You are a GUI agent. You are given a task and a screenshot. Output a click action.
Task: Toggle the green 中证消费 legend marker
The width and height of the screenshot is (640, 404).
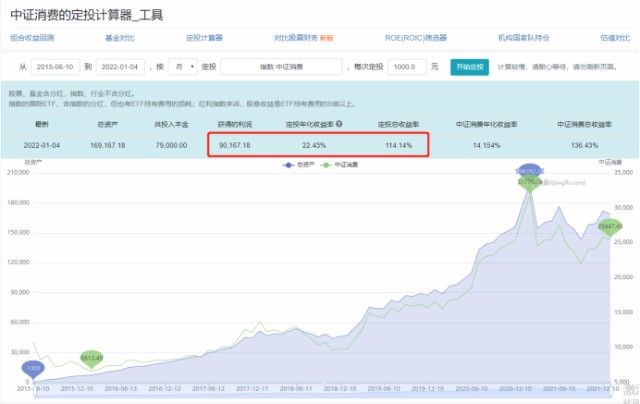click(x=326, y=165)
